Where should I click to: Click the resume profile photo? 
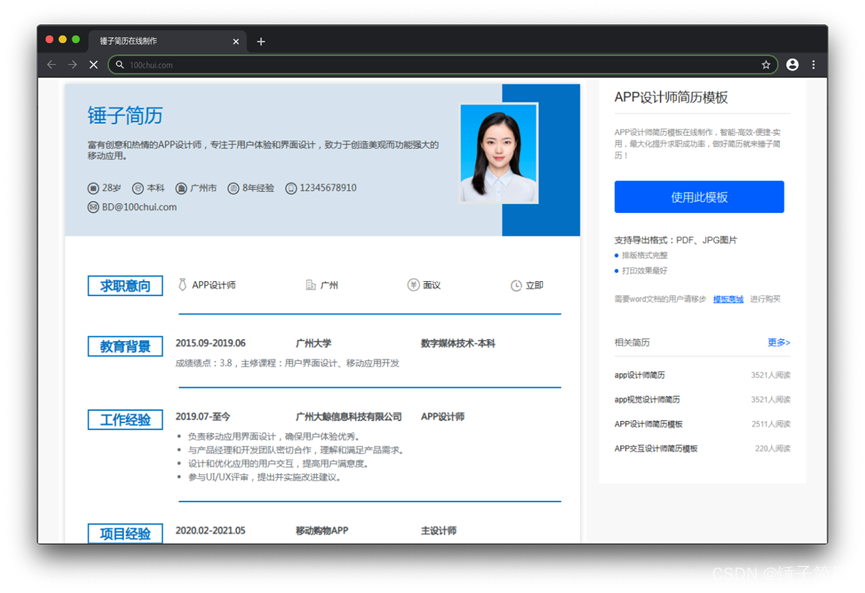coord(499,153)
